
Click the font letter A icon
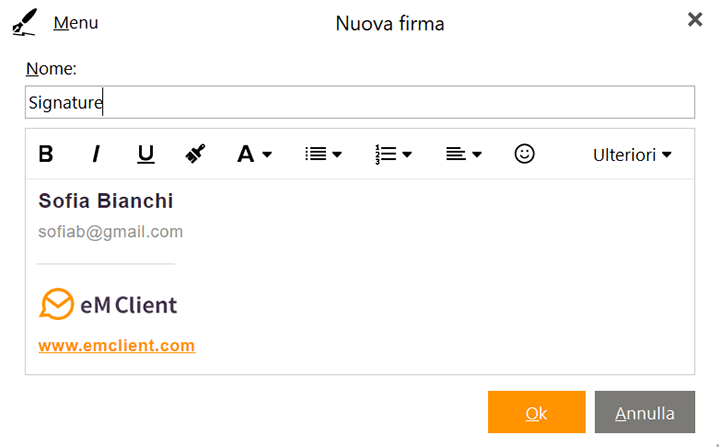click(x=246, y=154)
